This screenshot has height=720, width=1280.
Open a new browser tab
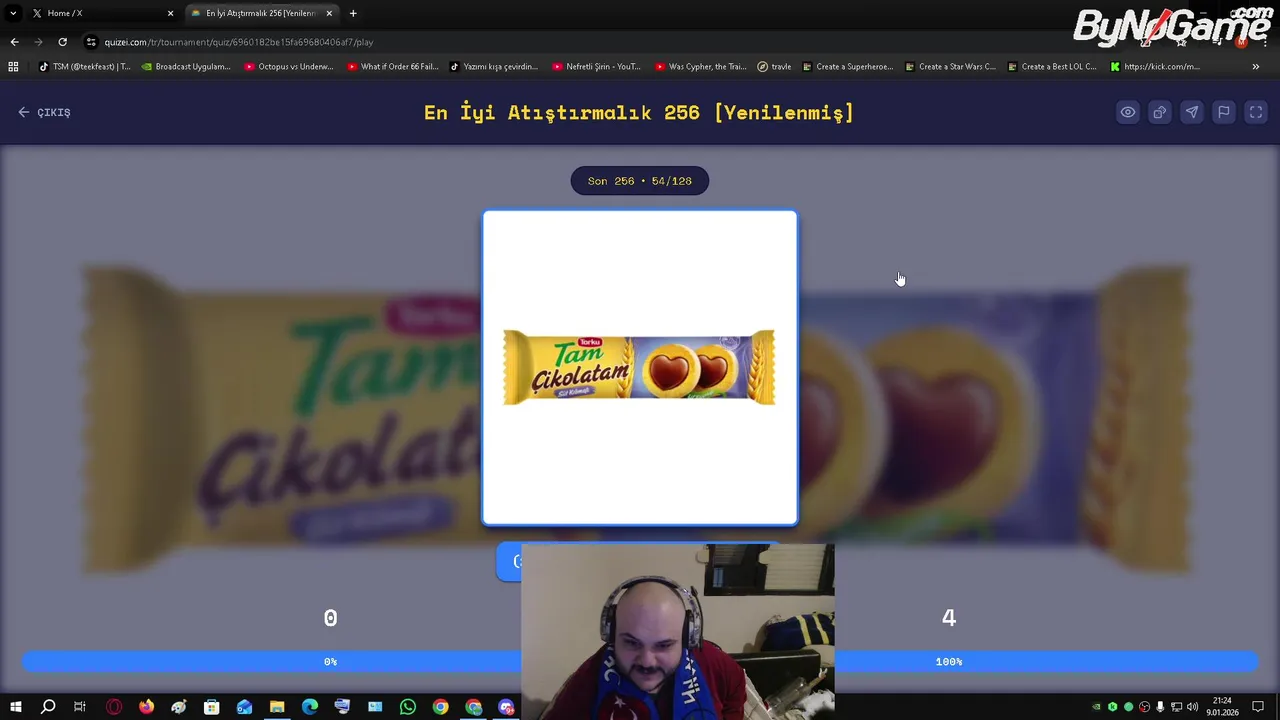tap(353, 13)
